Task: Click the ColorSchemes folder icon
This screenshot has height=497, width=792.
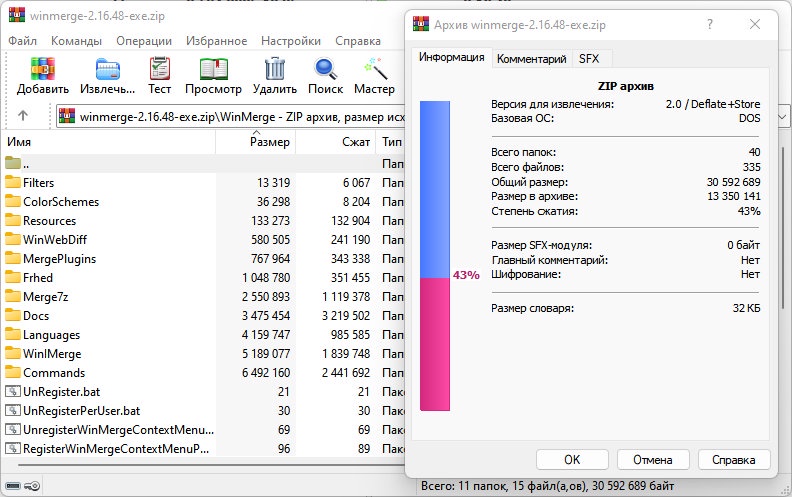Action: [13, 202]
